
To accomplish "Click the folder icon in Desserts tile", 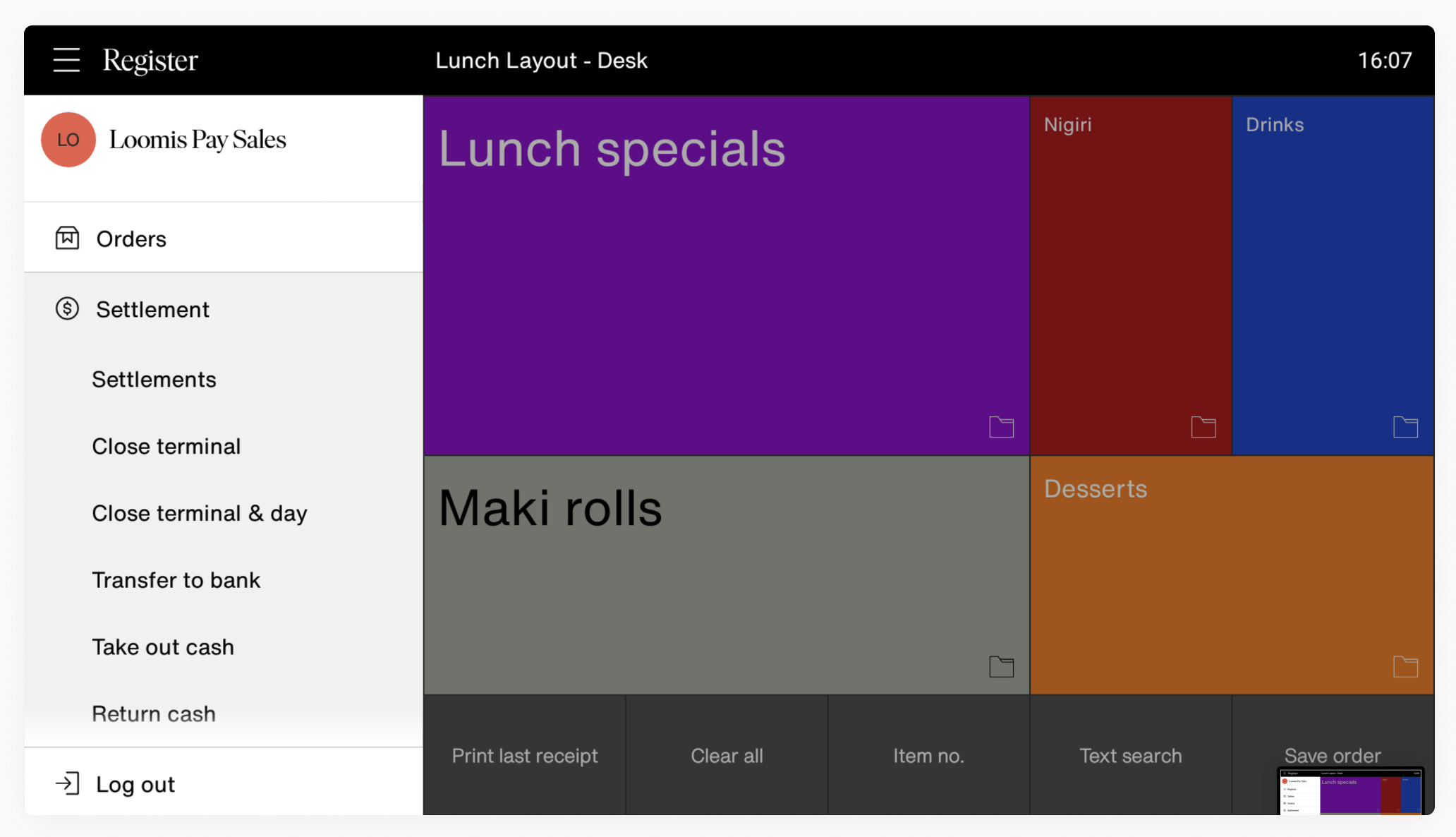I will coord(1405,666).
